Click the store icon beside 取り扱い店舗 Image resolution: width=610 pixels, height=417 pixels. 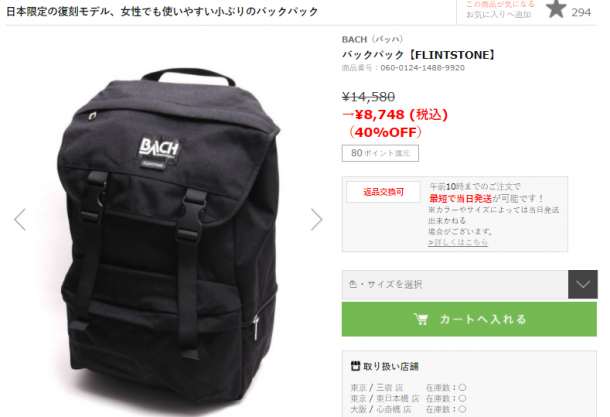click(x=355, y=366)
